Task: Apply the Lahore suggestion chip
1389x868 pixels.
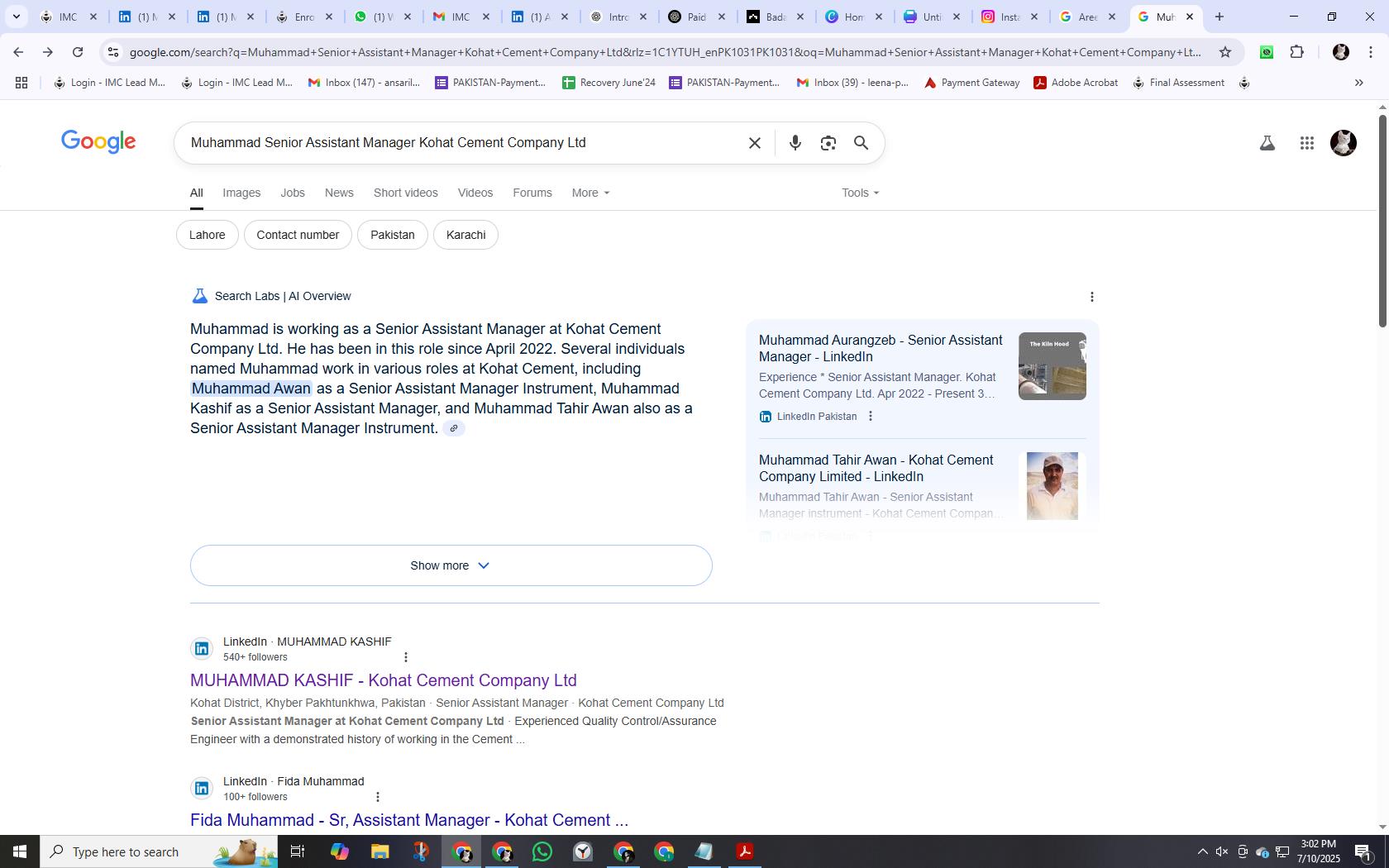Action: (207, 235)
